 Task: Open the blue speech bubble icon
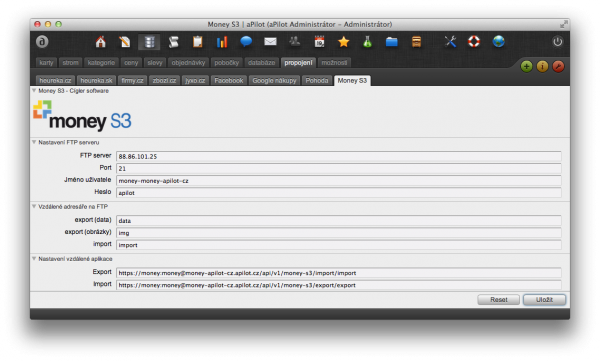tap(246, 41)
